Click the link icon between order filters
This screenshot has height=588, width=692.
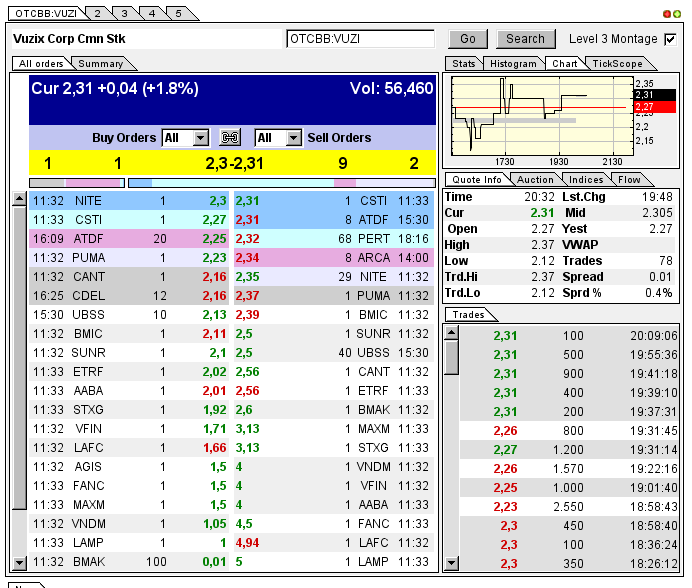tap(231, 137)
